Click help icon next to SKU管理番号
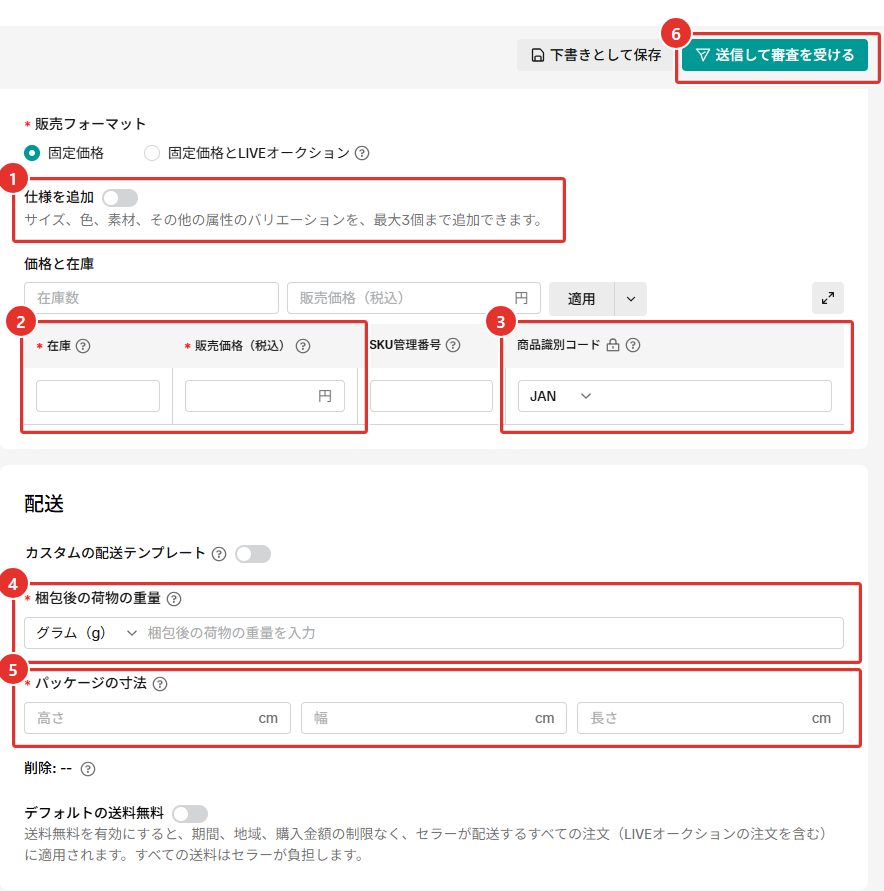The width and height of the screenshot is (884, 891). (453, 345)
